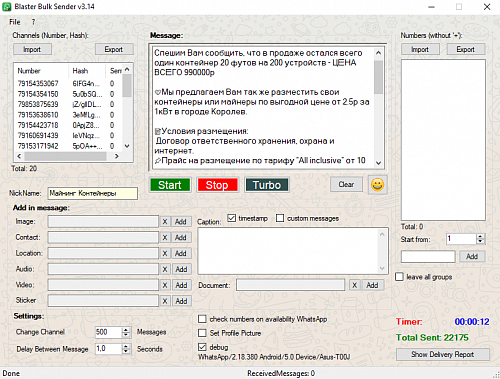Click the empty Numbers list box
Screen dimensions: 500x379
click(443, 140)
